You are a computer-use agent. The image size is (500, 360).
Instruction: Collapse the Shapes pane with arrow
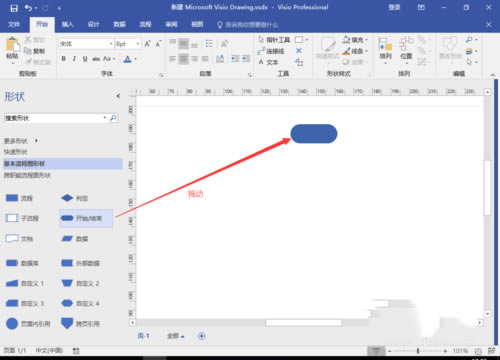[118, 96]
